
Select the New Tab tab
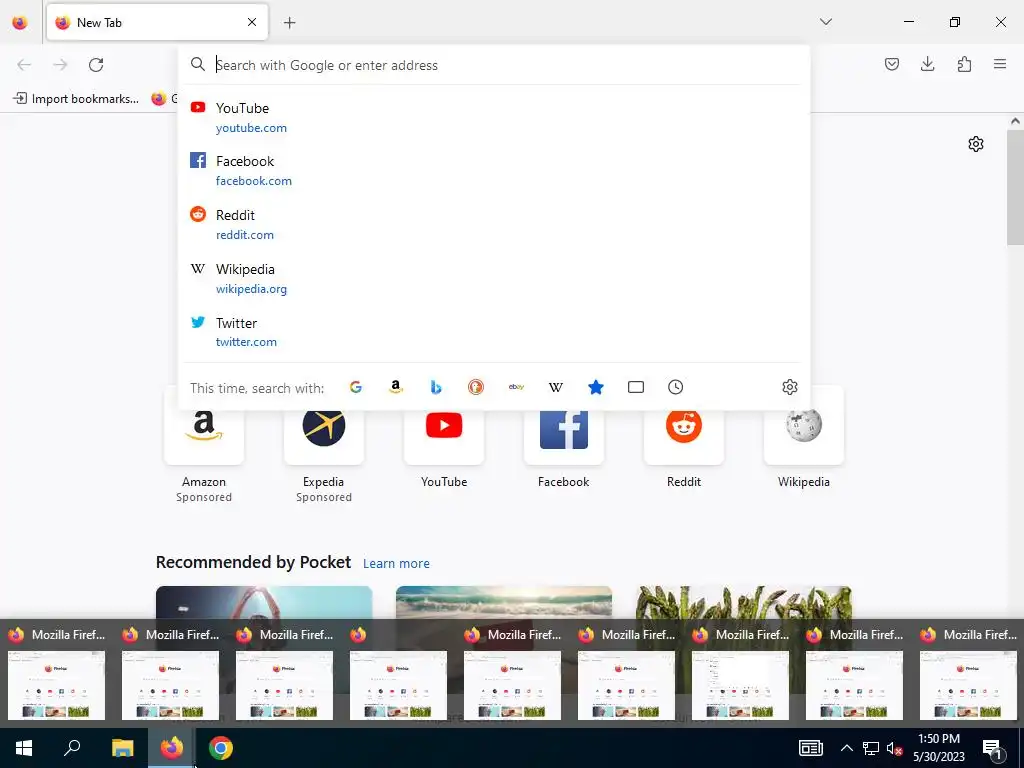[x=157, y=22]
